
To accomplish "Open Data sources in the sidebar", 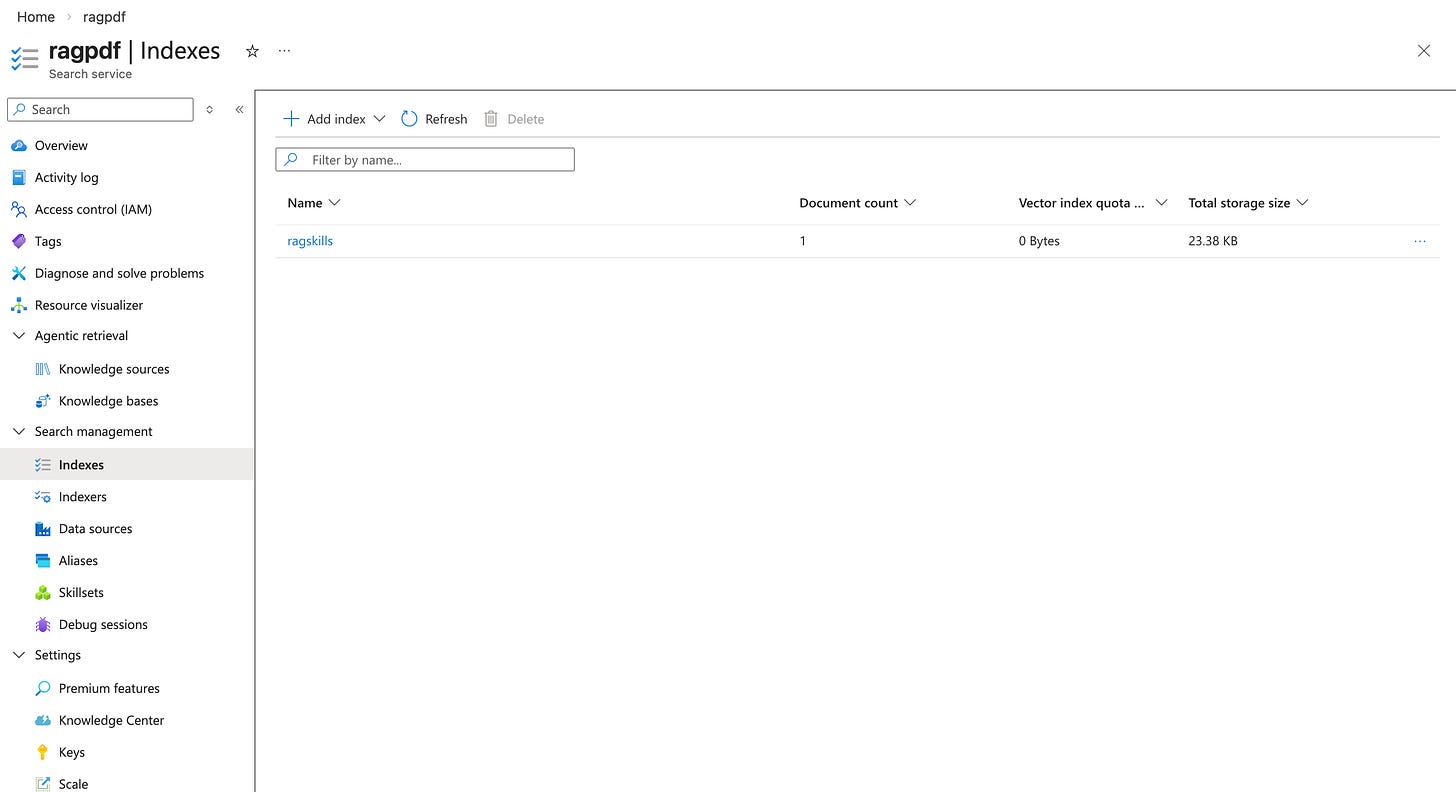I will pos(95,529).
